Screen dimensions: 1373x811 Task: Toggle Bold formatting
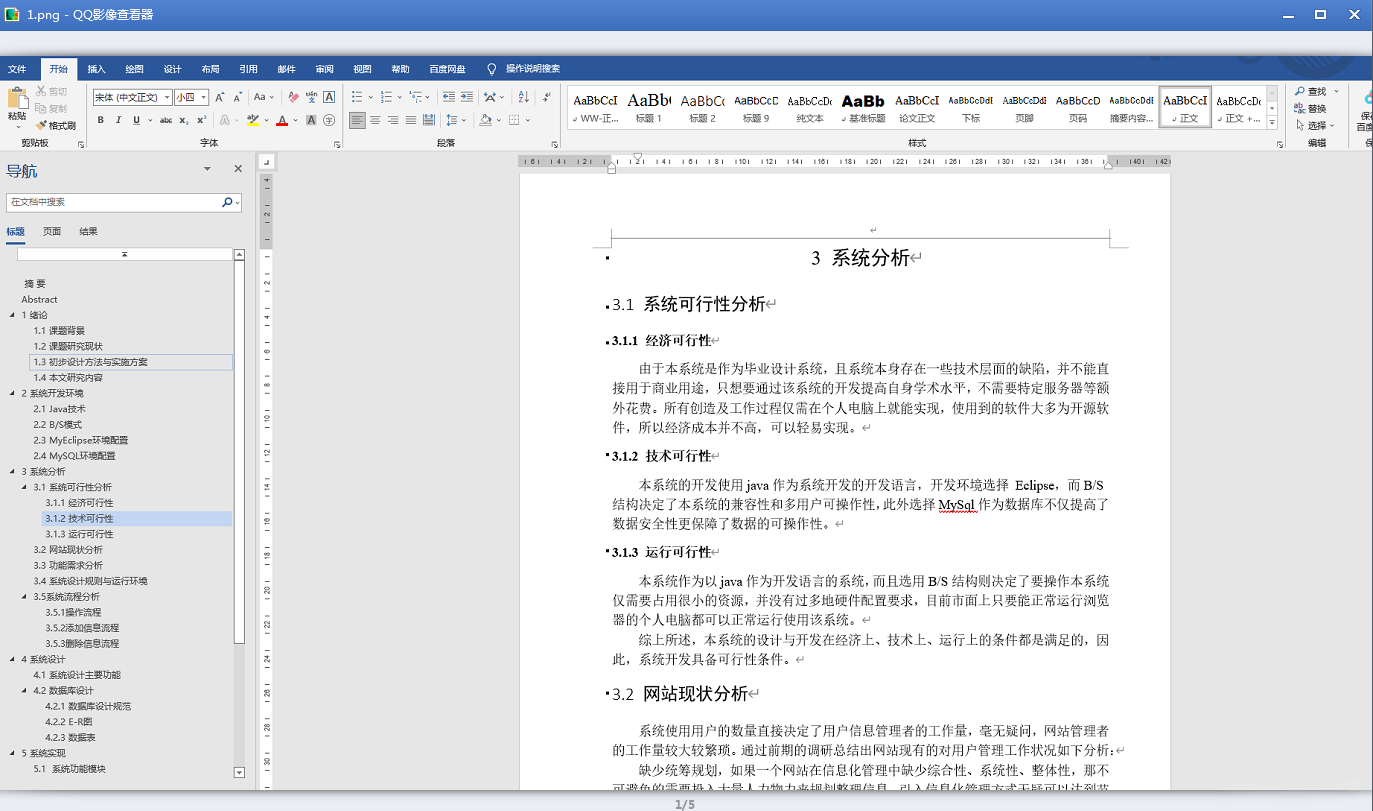click(x=100, y=120)
